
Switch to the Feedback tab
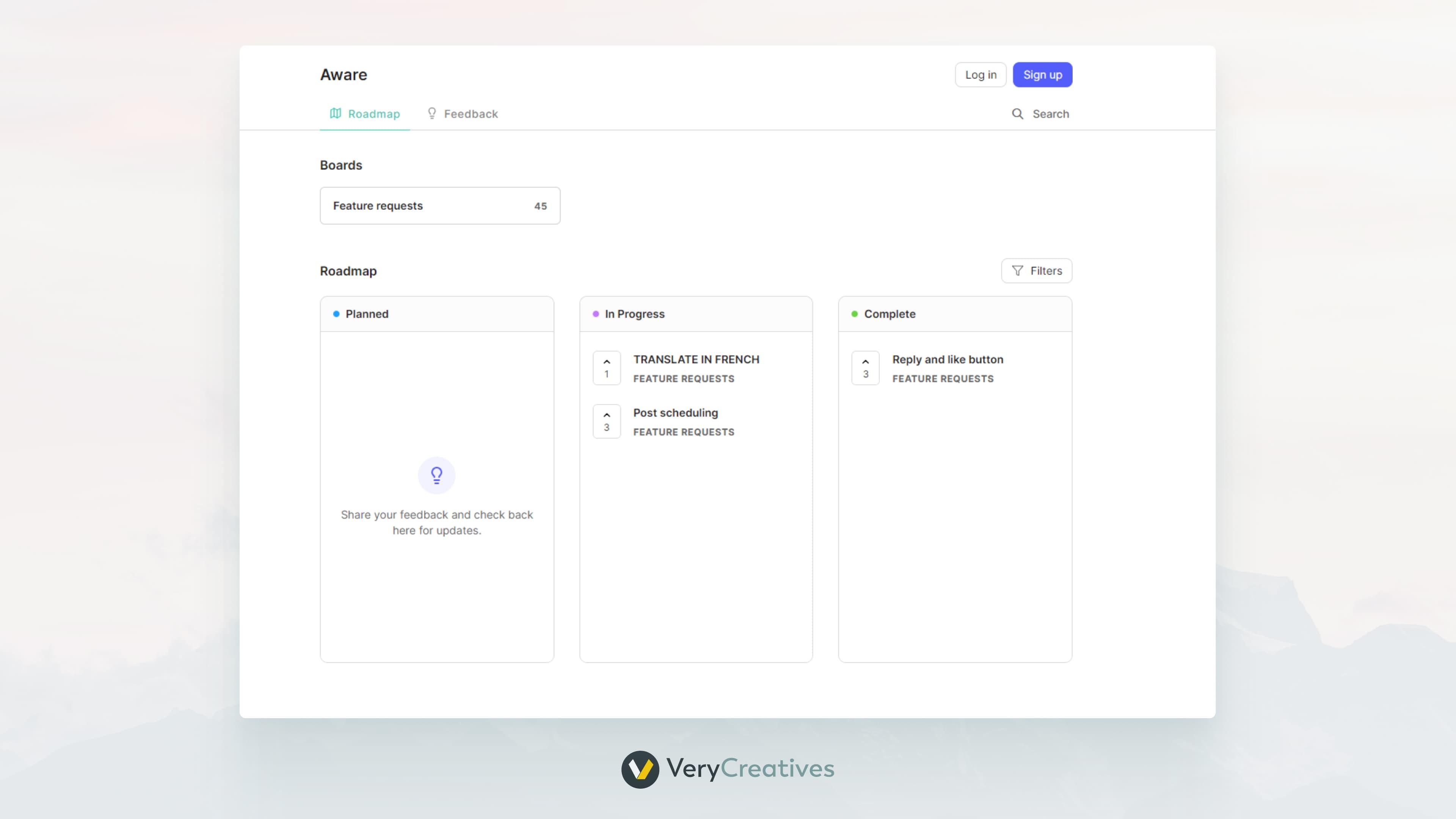point(470,114)
